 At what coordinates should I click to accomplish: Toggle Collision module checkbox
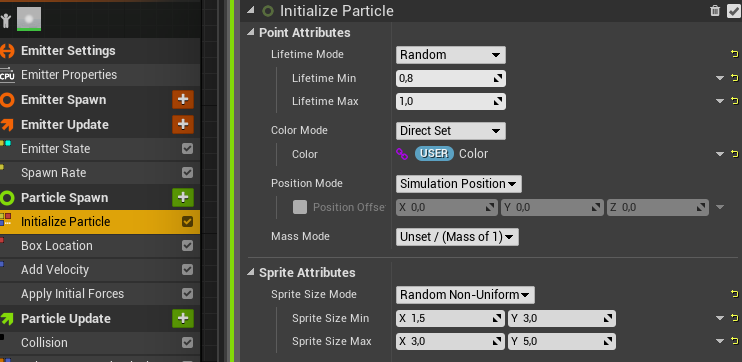click(187, 343)
